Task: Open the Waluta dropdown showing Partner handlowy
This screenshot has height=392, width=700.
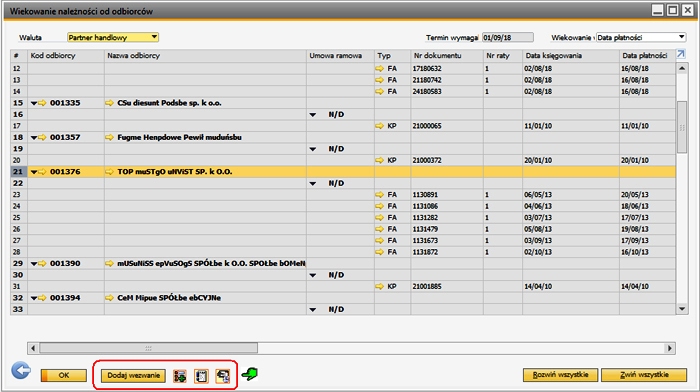Action: click(x=113, y=38)
